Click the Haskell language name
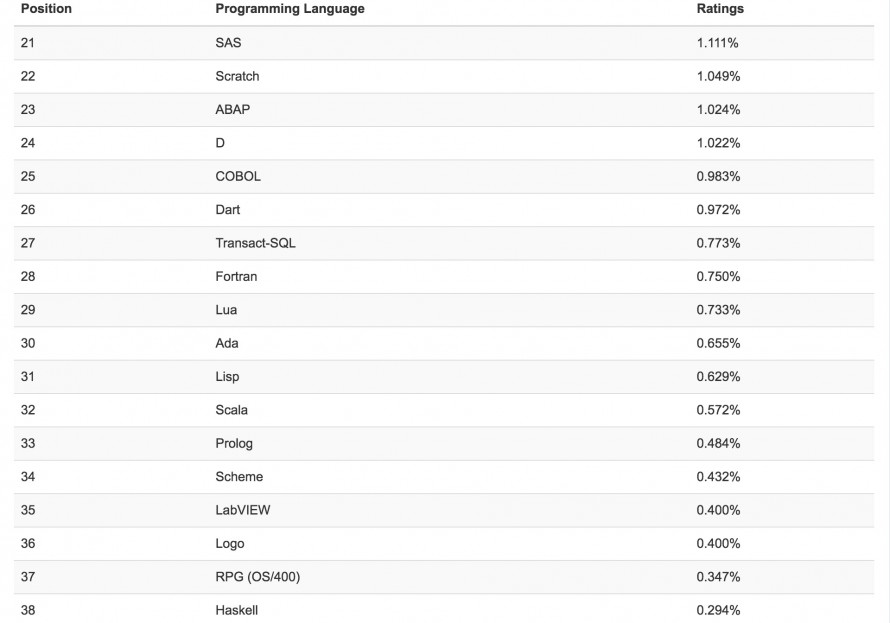 point(236,610)
